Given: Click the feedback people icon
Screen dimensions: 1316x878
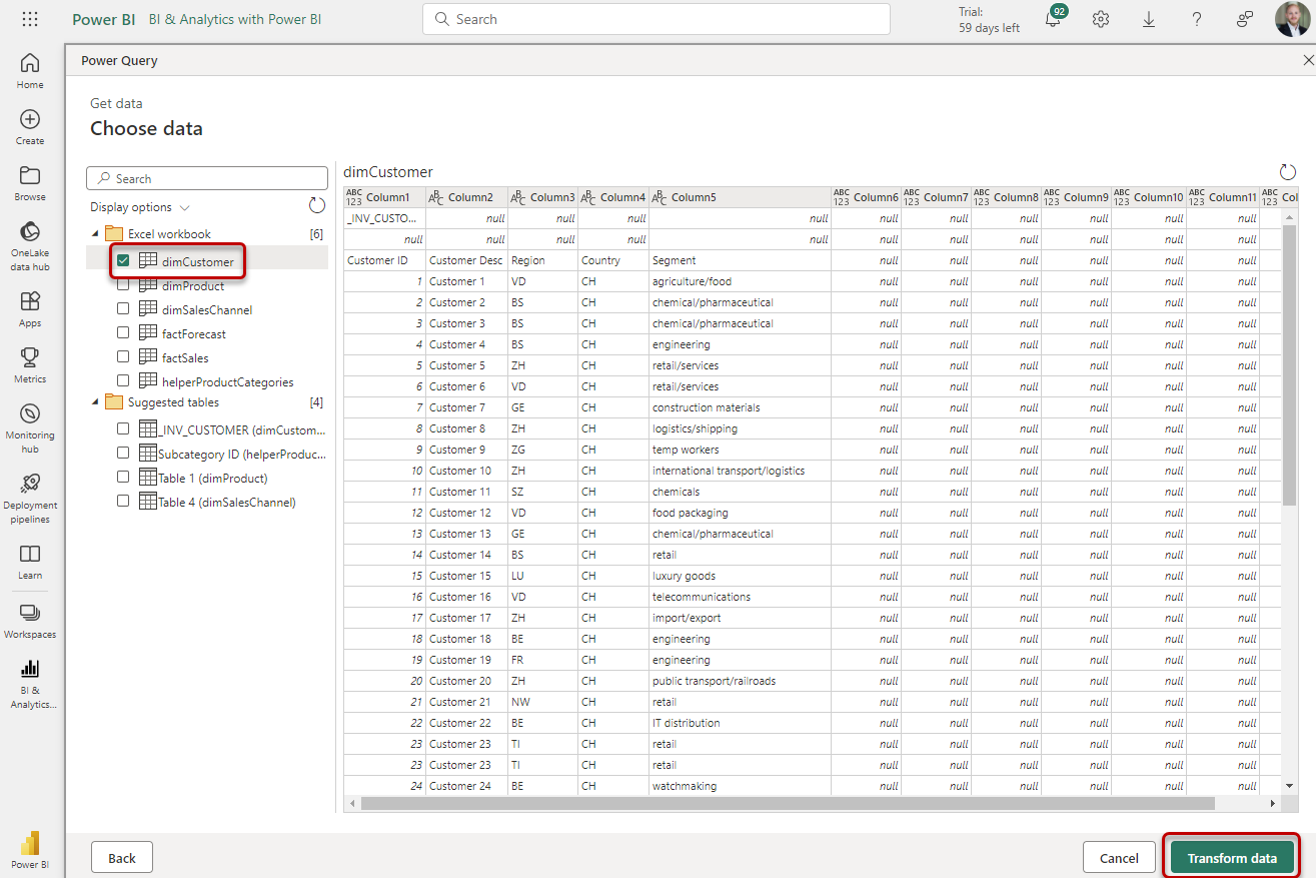Looking at the screenshot, I should (x=1245, y=19).
